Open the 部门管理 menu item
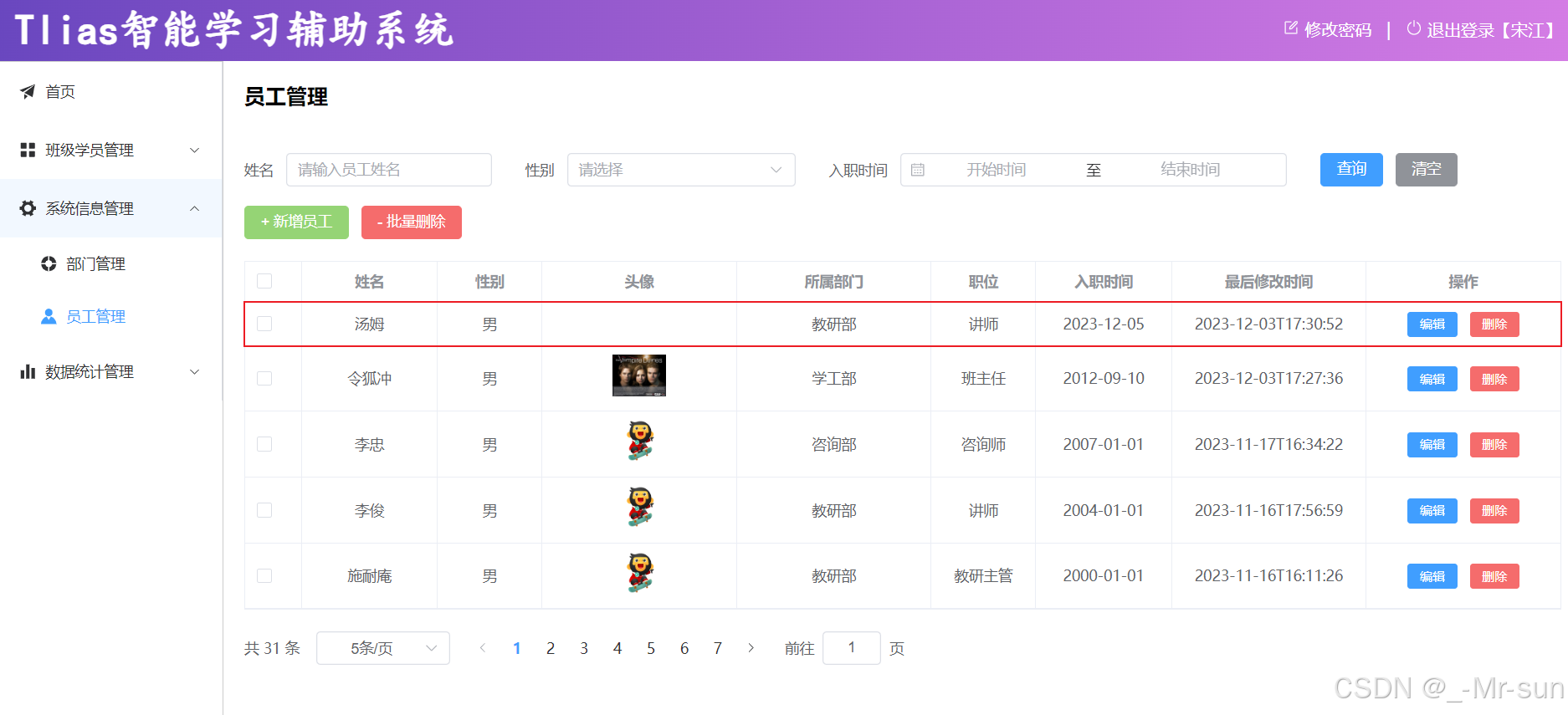 tap(111, 263)
